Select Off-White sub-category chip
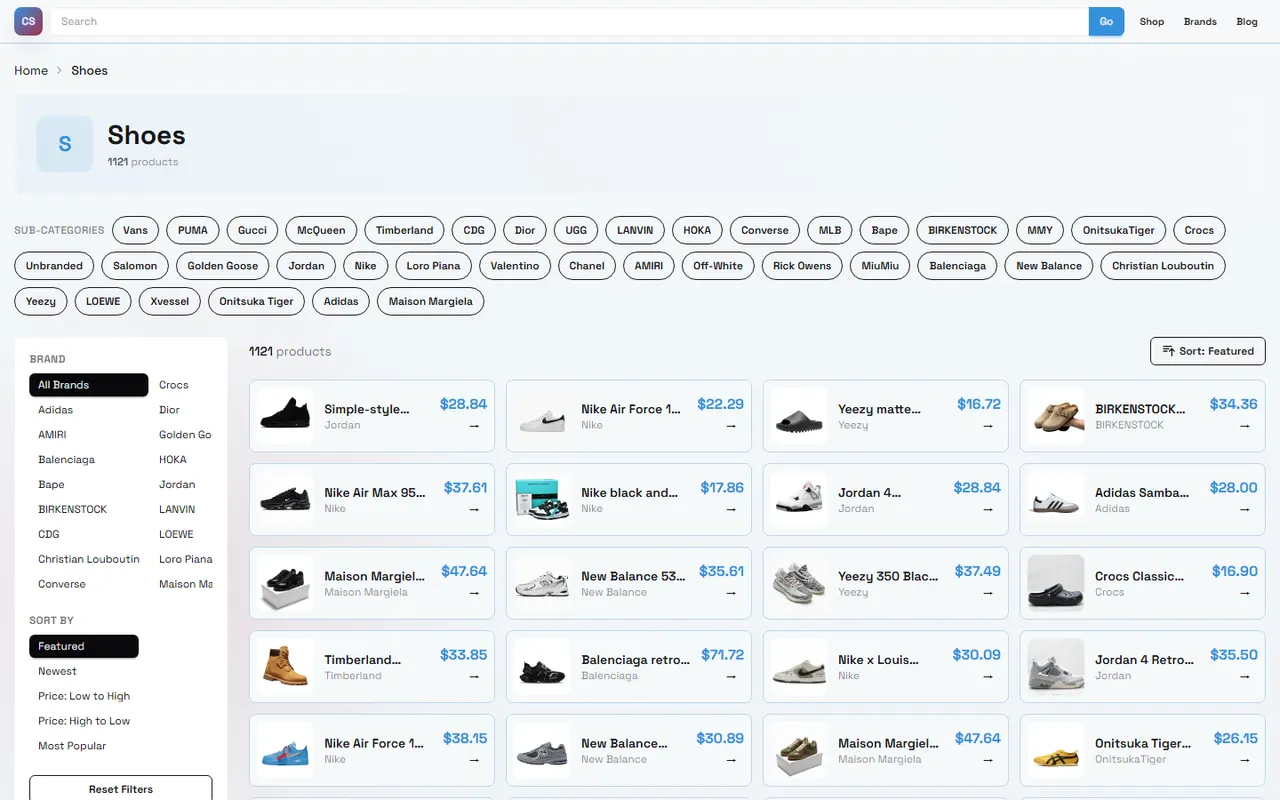Viewport: 1280px width, 800px height. point(718,266)
